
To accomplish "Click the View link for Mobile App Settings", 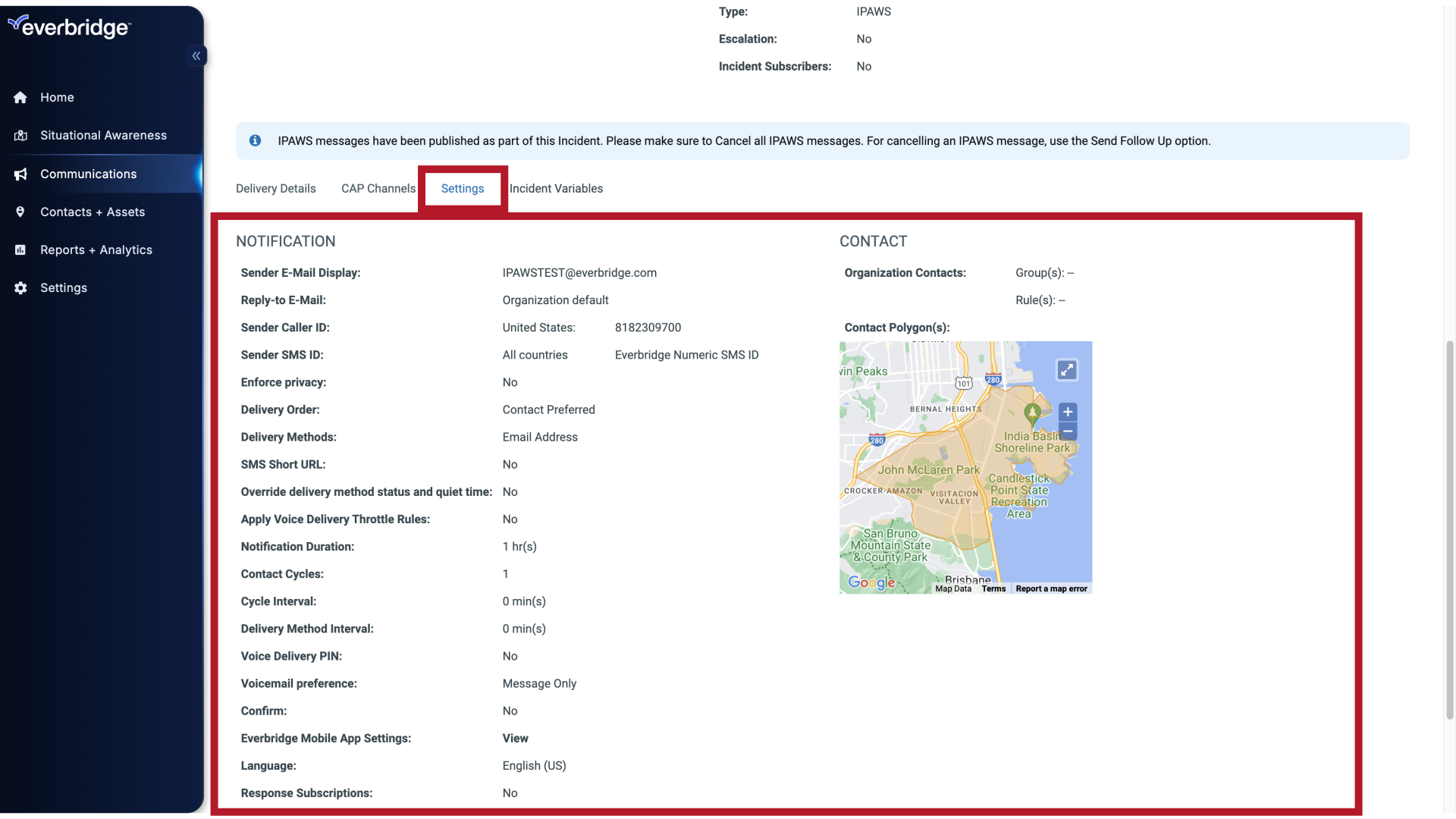I will coord(516,739).
